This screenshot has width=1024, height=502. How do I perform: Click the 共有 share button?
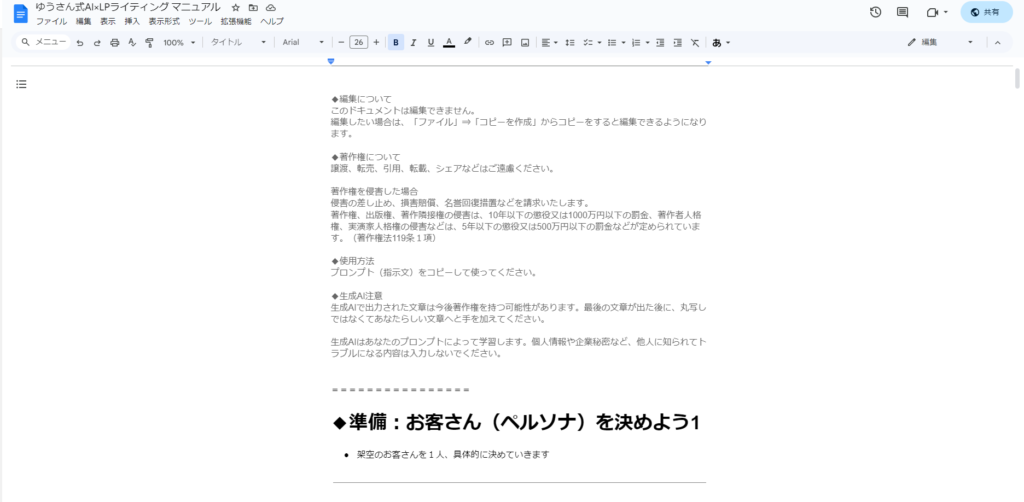(x=985, y=12)
